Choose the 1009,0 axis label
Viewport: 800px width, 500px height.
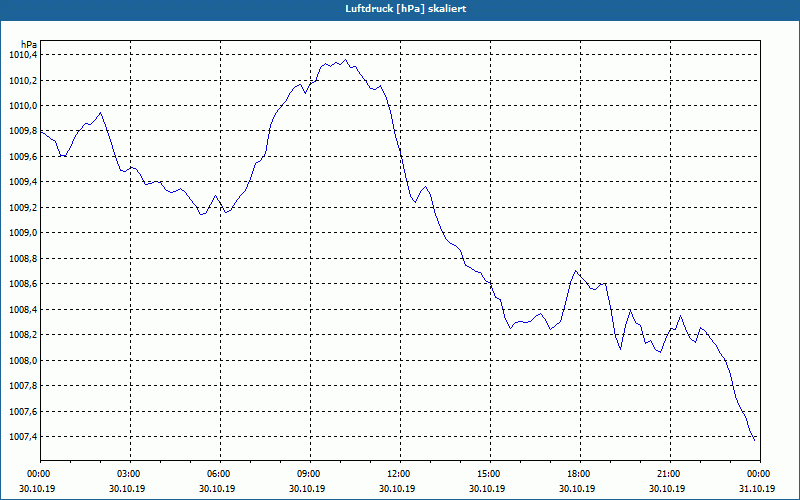23,233
